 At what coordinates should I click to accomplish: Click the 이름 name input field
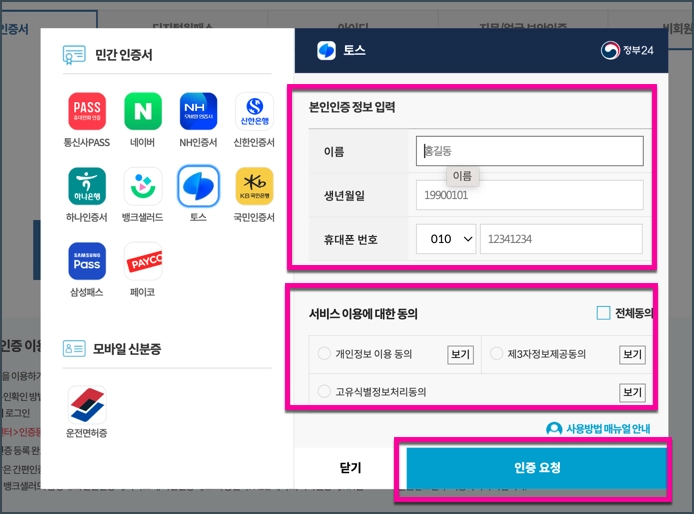pos(529,151)
